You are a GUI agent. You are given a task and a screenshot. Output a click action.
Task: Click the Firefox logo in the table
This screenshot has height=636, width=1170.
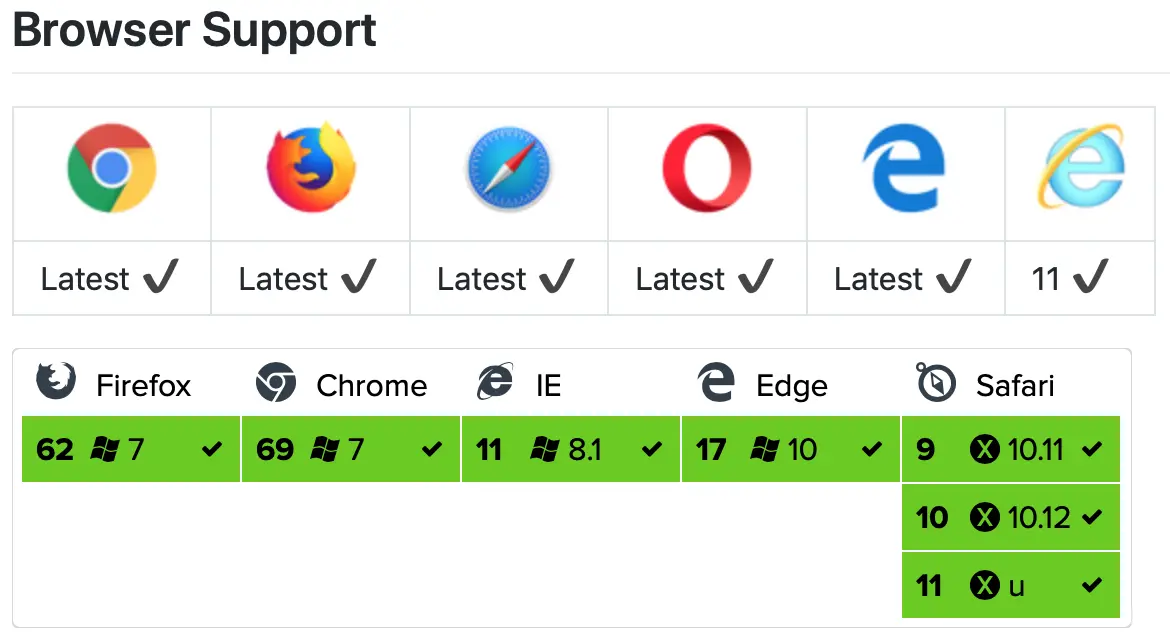310,168
